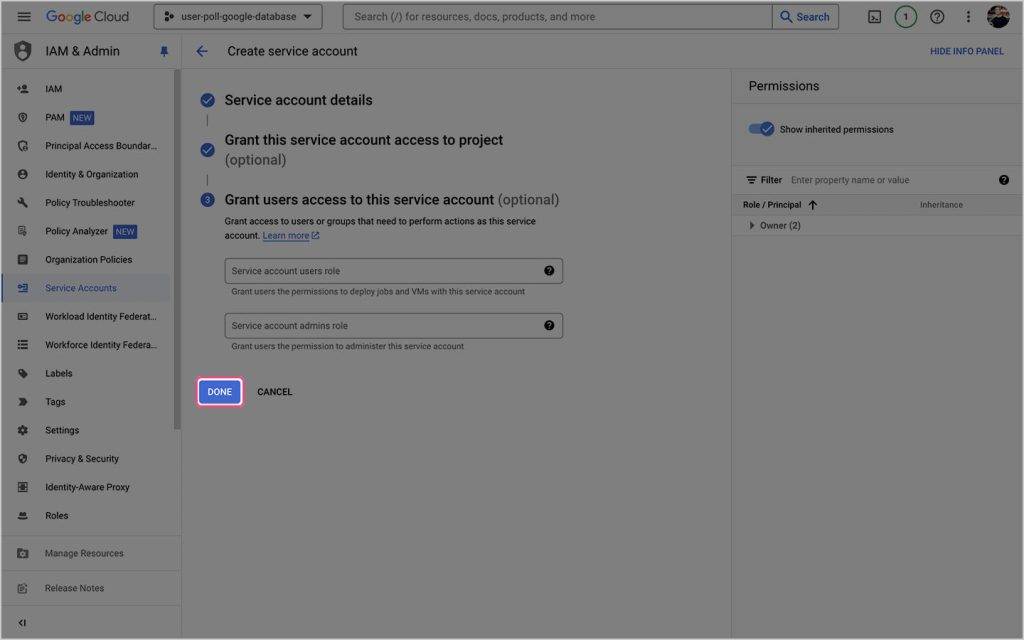Click the Tags icon in sidebar

[x=23, y=402]
